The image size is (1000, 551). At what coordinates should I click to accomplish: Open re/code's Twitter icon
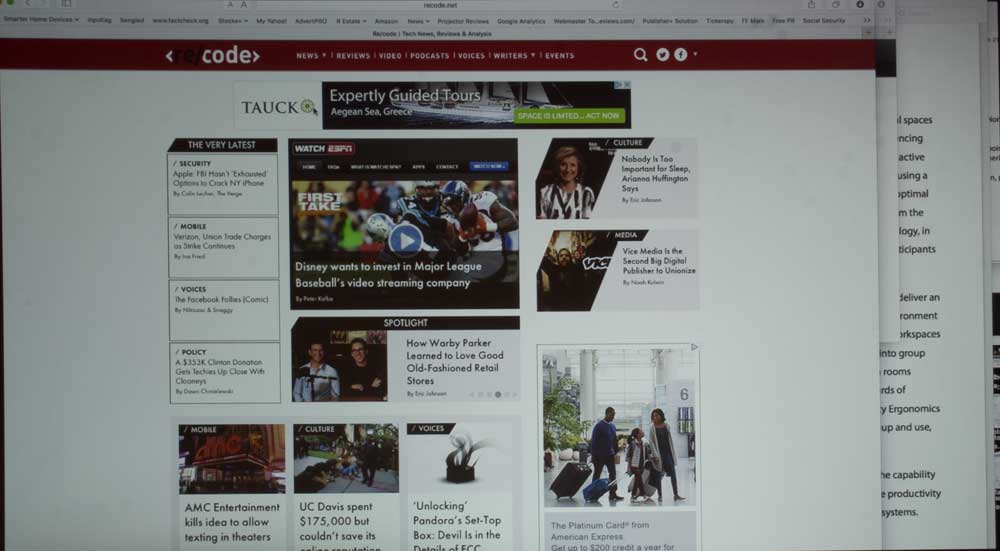click(x=663, y=55)
